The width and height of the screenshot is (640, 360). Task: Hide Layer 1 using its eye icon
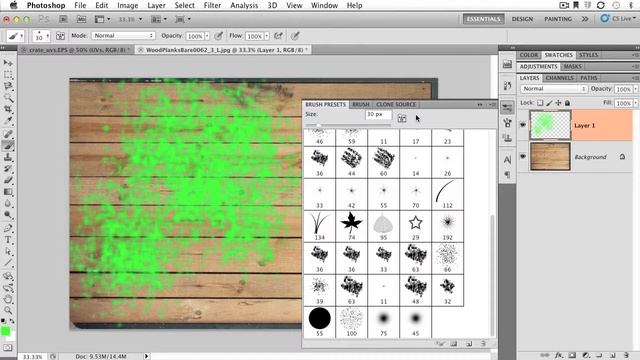click(x=523, y=125)
